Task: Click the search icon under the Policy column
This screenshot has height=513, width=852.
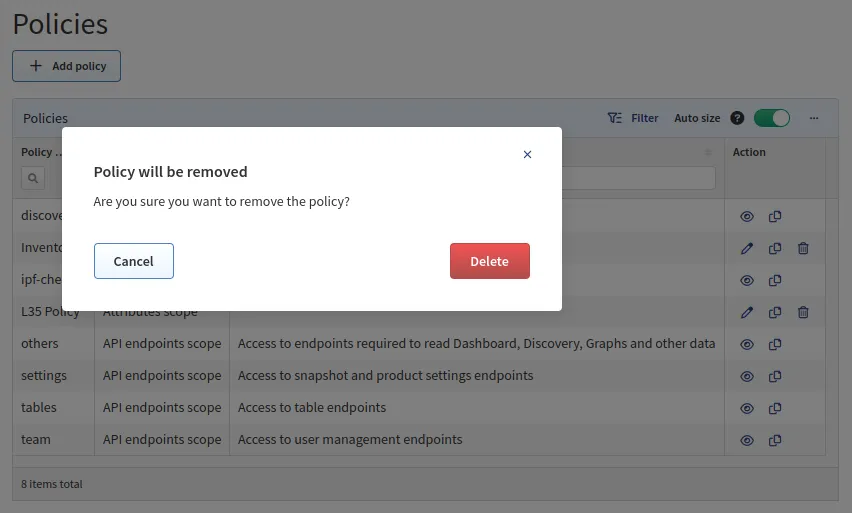Action: 33,178
